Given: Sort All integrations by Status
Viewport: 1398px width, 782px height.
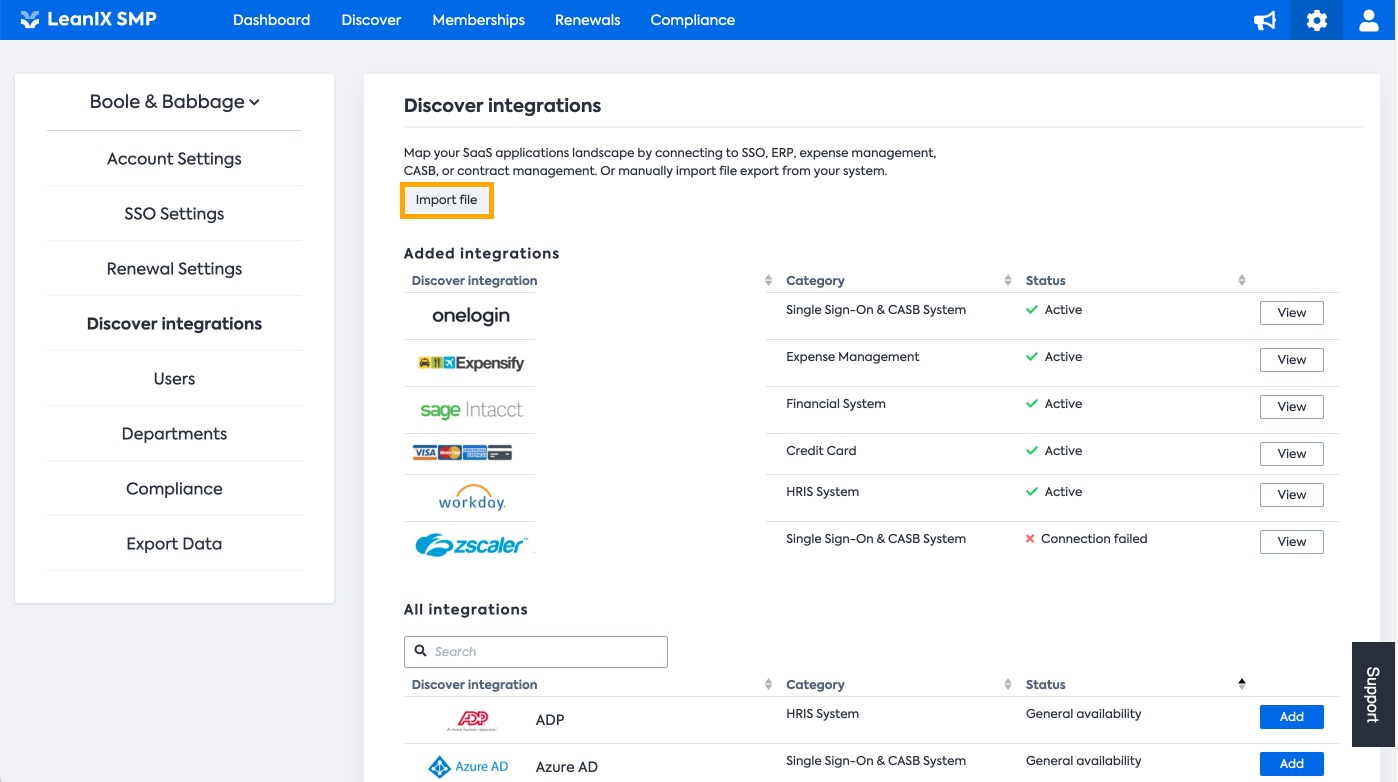Looking at the screenshot, I should click(1242, 685).
